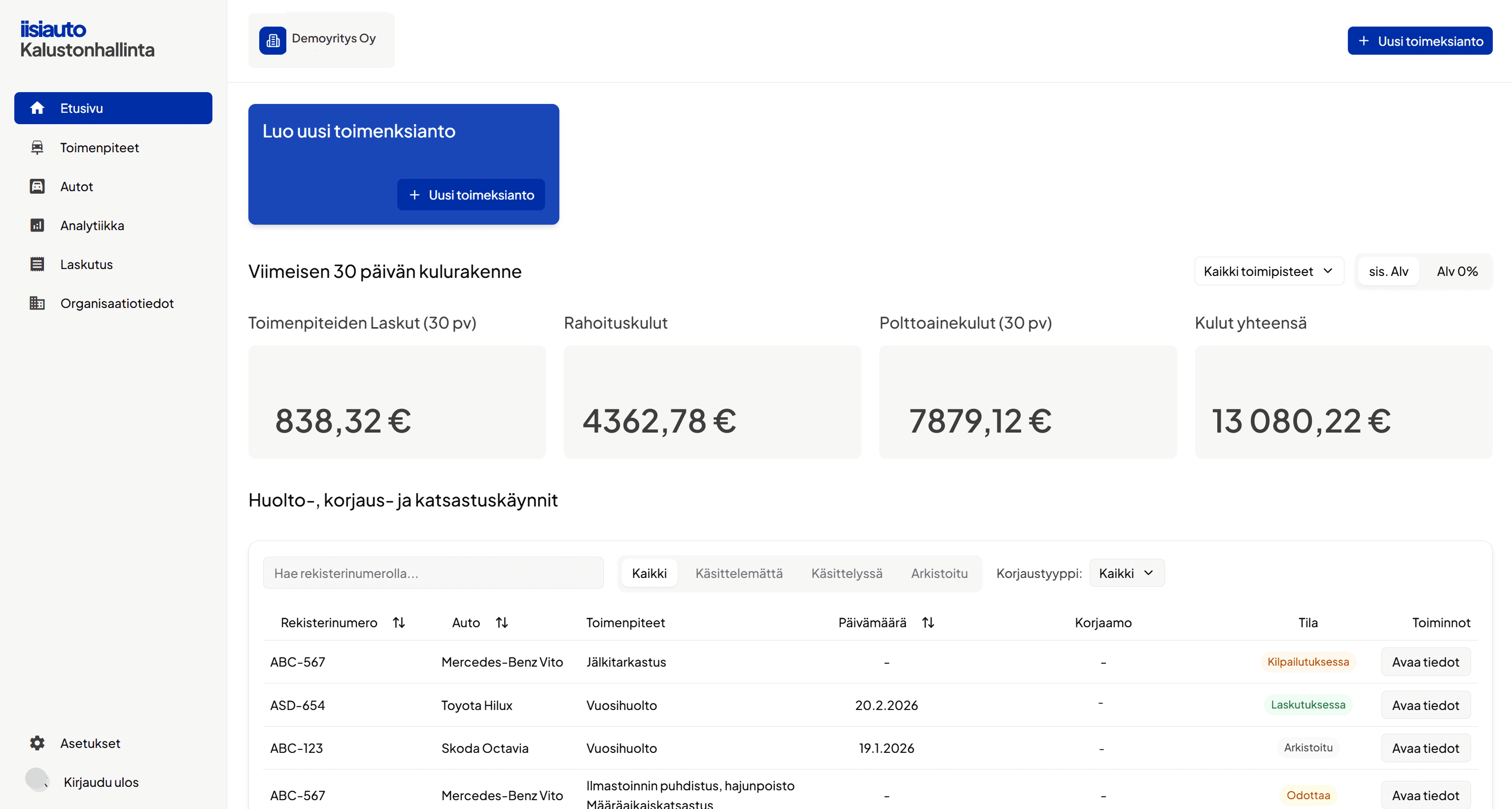The height and width of the screenshot is (809, 1512).
Task: Click Kirjaudu ulos in the sidebar
Action: pos(101,782)
